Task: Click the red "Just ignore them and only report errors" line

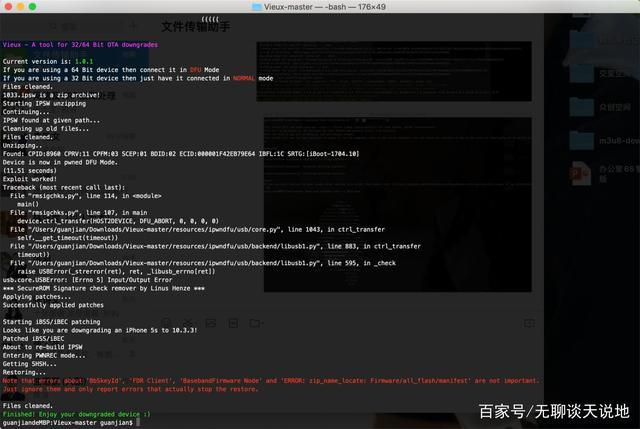Action: pyautogui.click(x=130, y=389)
